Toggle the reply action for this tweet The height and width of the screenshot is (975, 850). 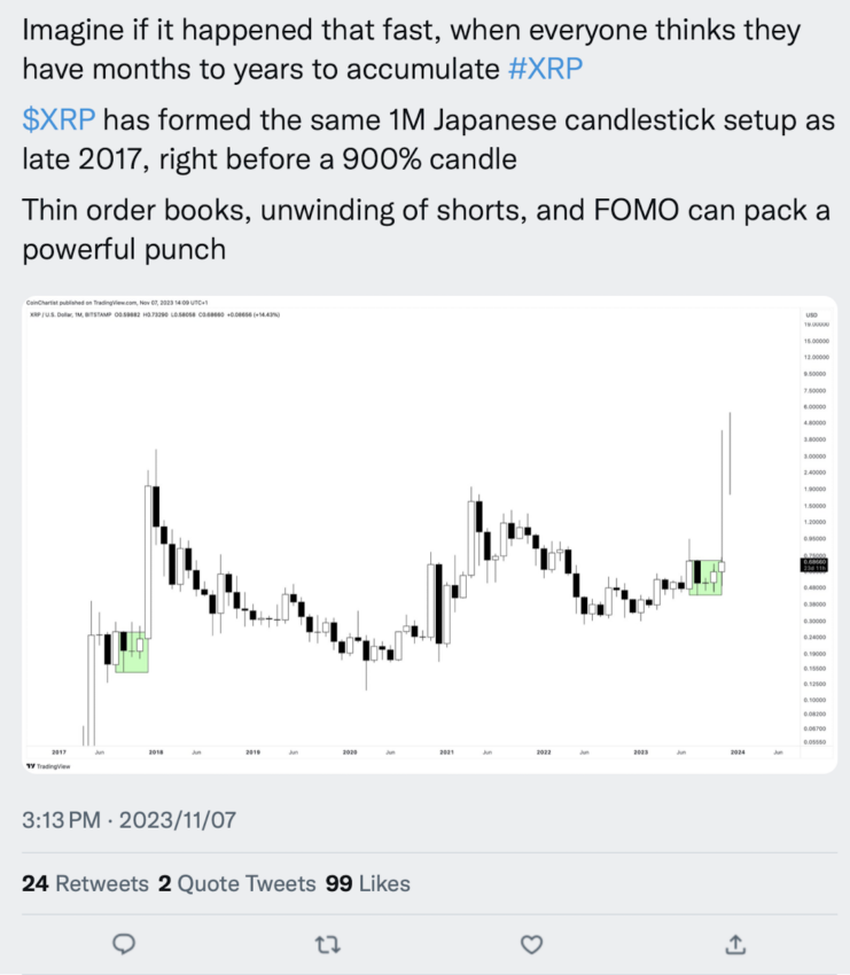coord(124,943)
